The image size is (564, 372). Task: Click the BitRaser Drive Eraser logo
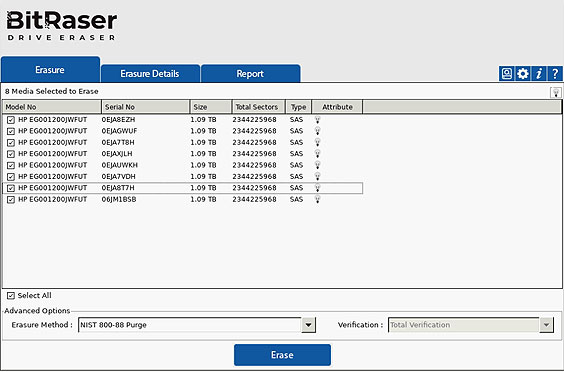tap(62, 25)
